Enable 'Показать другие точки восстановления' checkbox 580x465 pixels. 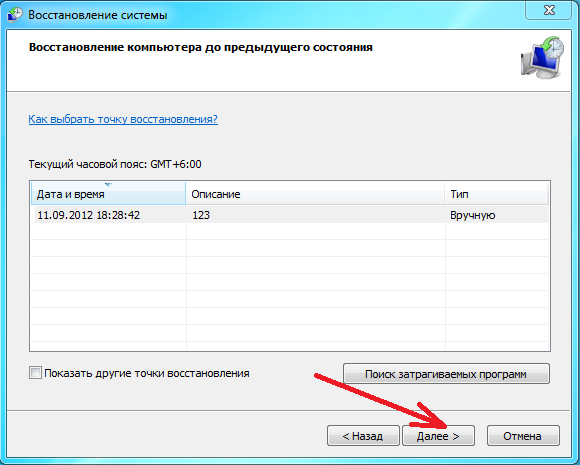(36, 373)
